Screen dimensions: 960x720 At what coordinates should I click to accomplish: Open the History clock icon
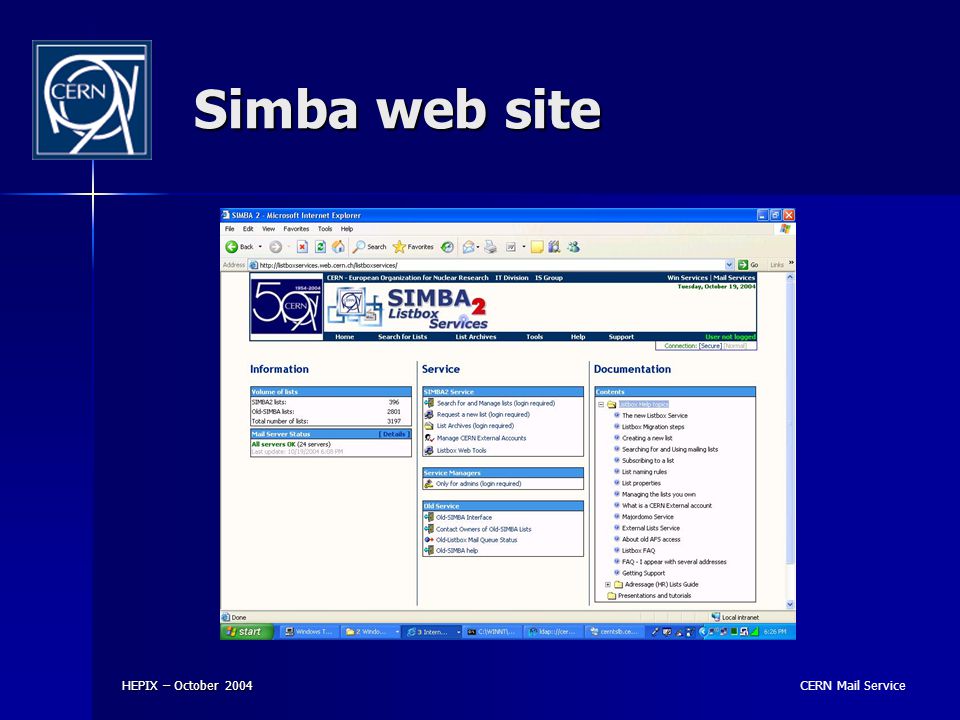448,247
